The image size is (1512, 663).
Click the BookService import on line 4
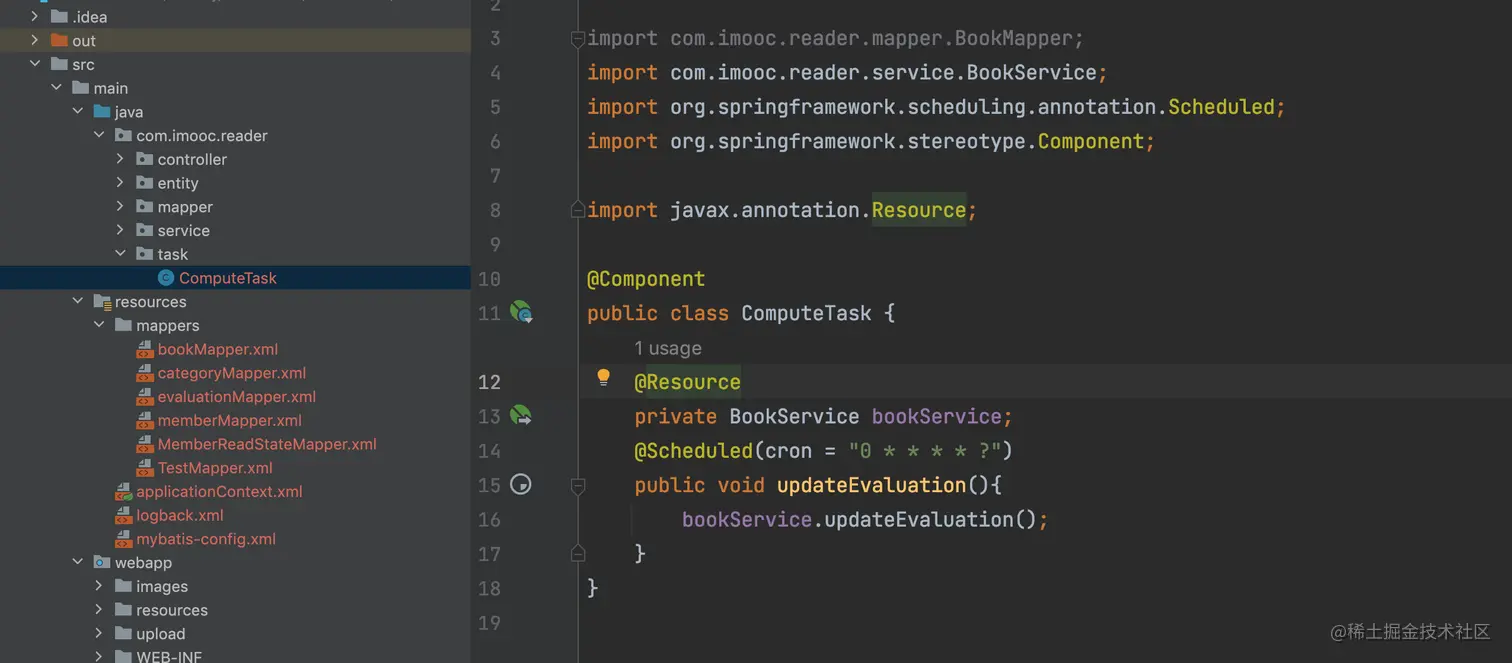[1032, 73]
